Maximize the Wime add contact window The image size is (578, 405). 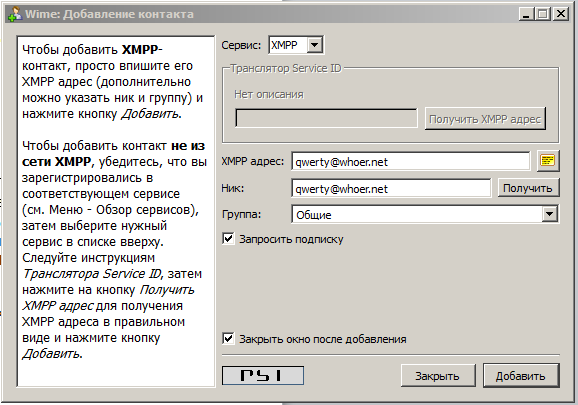(x=543, y=14)
